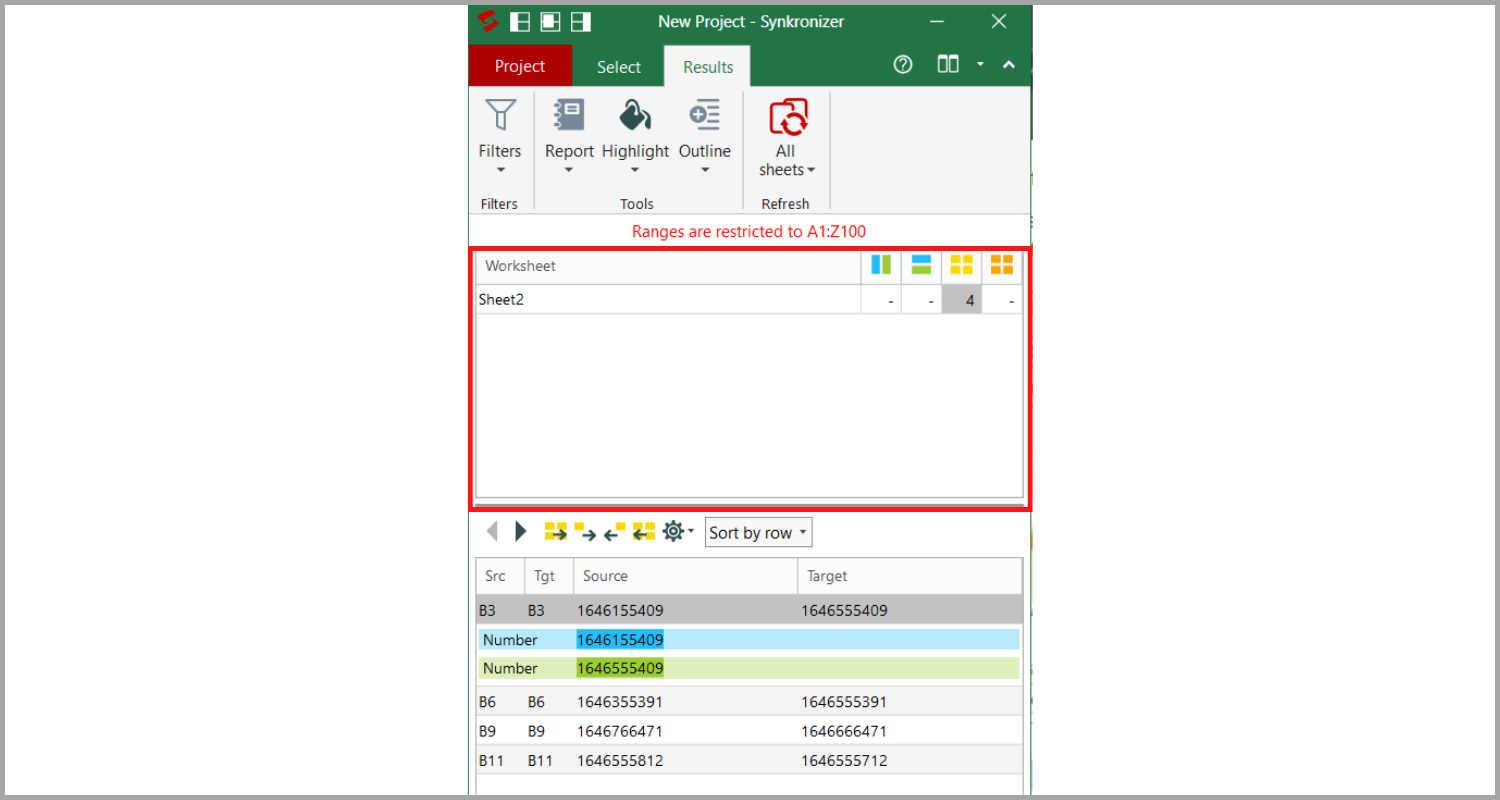Select the Highlight tool

click(x=635, y=115)
